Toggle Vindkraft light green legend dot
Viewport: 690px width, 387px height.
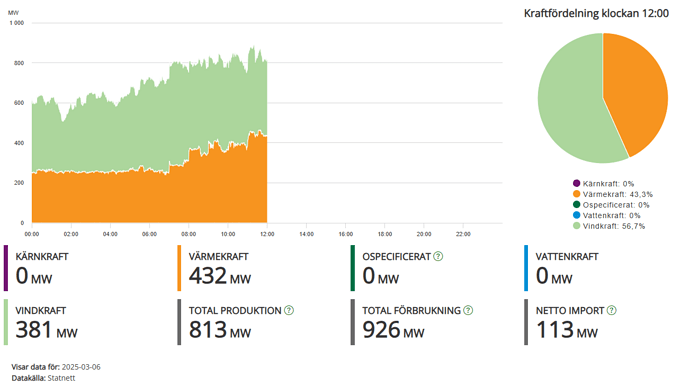[576, 225]
